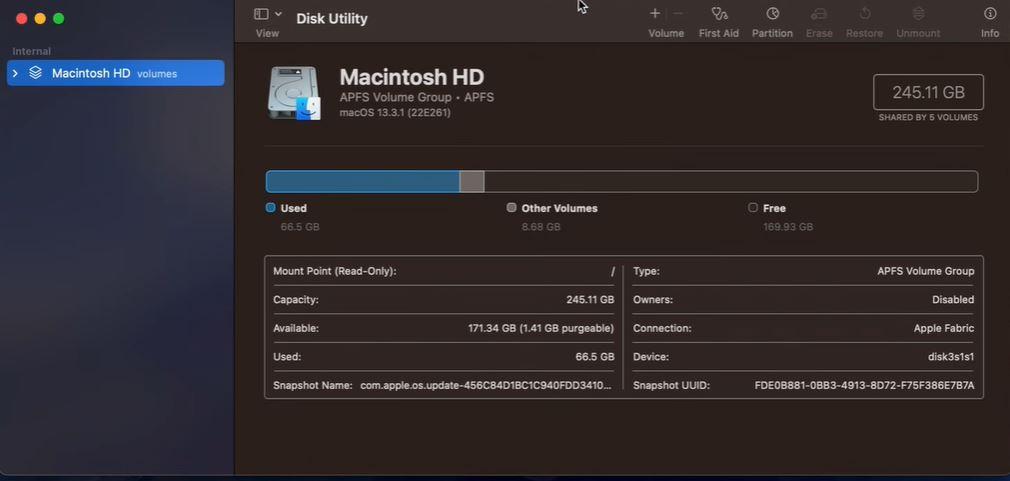Click the green full-screen window button
This screenshot has width=1010, height=481.
(x=59, y=19)
